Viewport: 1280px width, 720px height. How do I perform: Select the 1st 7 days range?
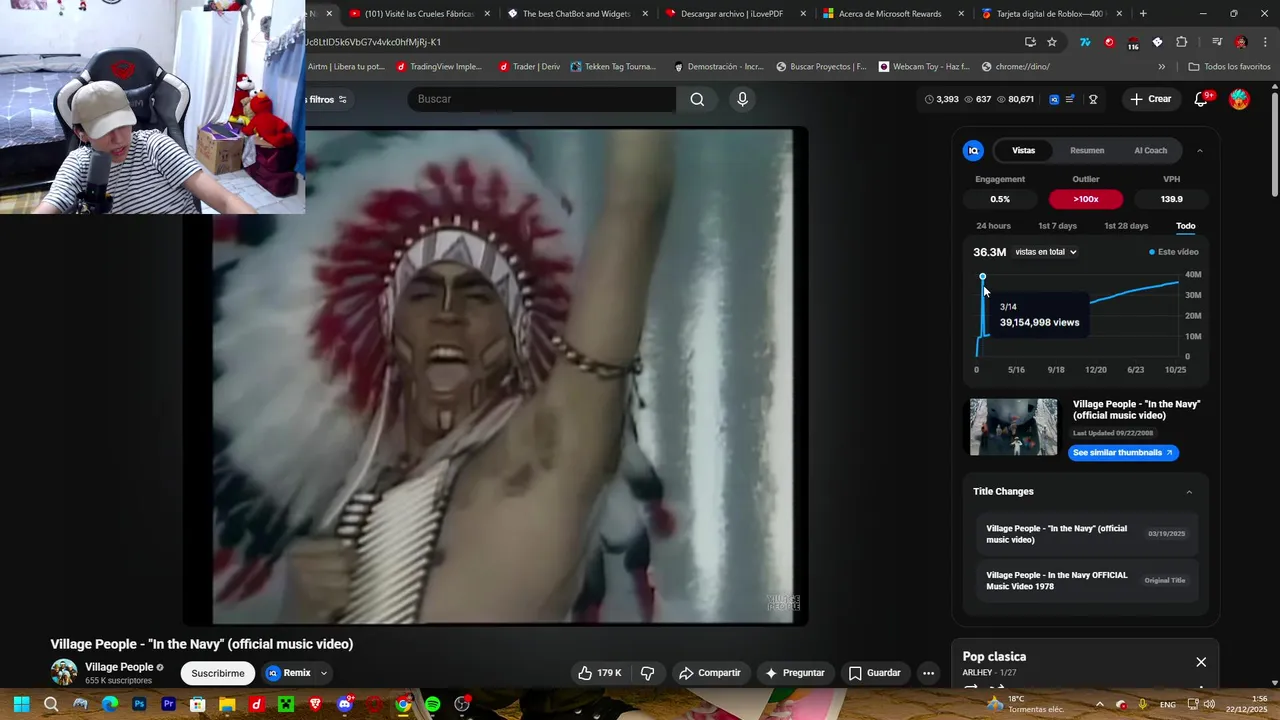pos(1057,226)
